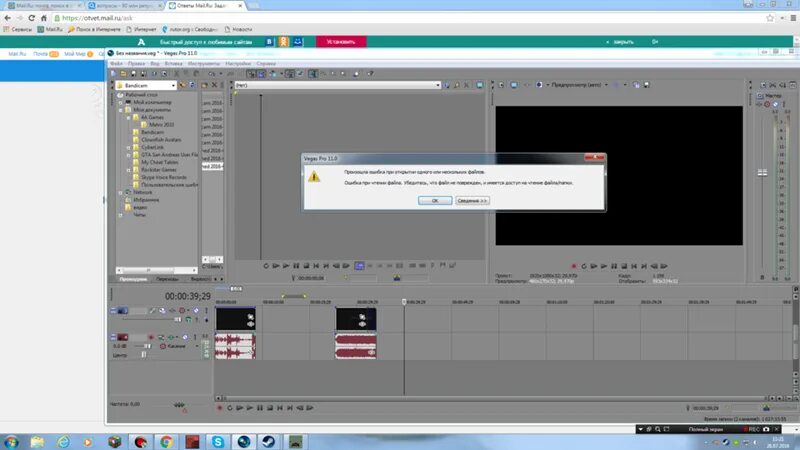Open the Вставка menu
The image size is (800, 450).
(173, 64)
